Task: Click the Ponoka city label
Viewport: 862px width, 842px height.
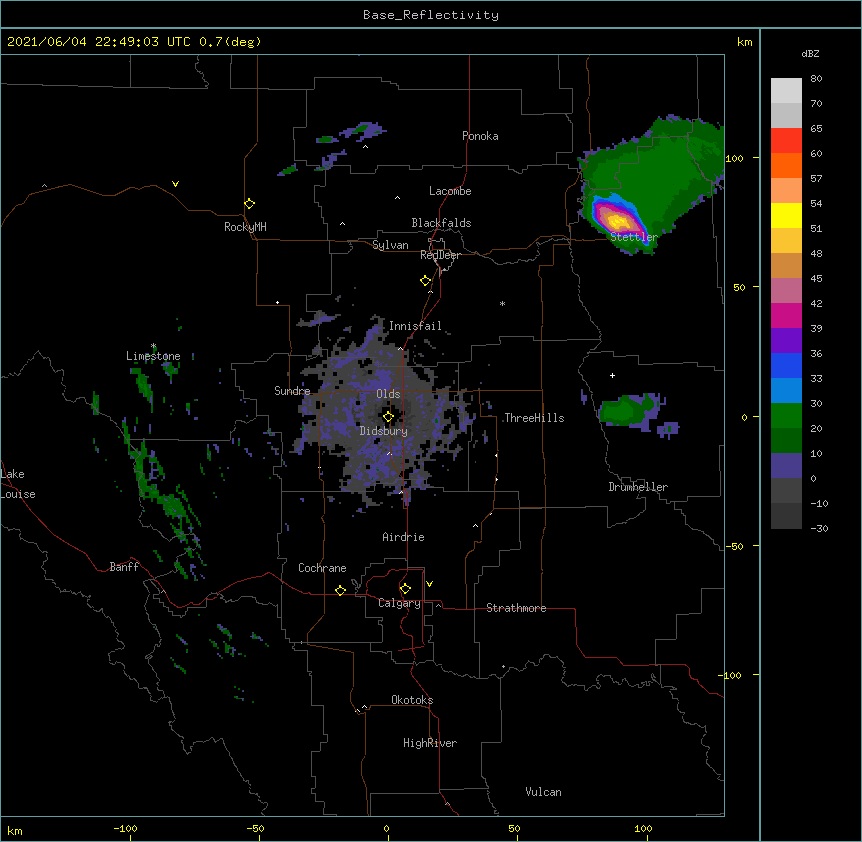Action: click(x=480, y=136)
